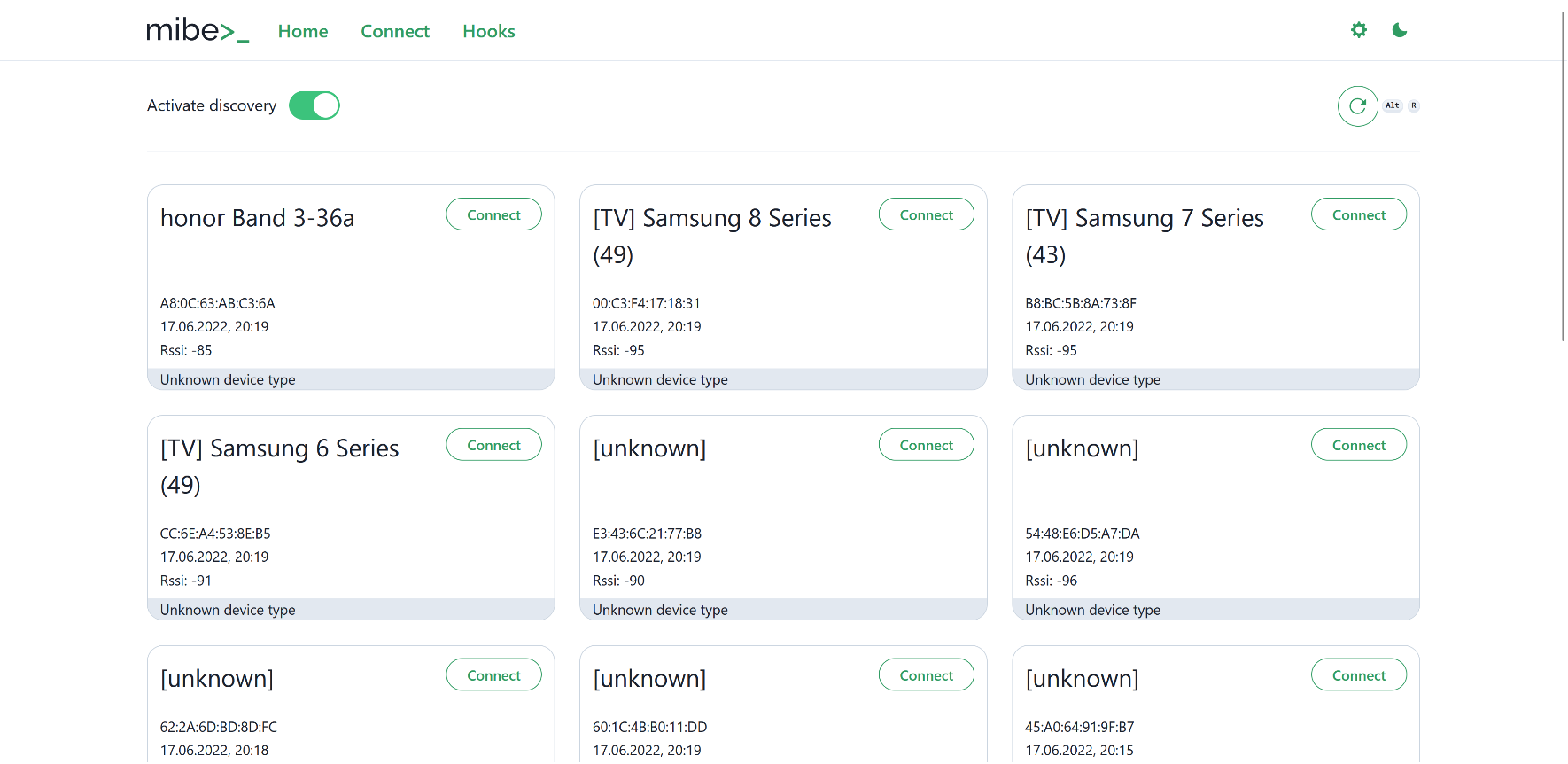This screenshot has height=764, width=1568.
Task: Click Rssi: -96 value
Action: coord(1052,581)
